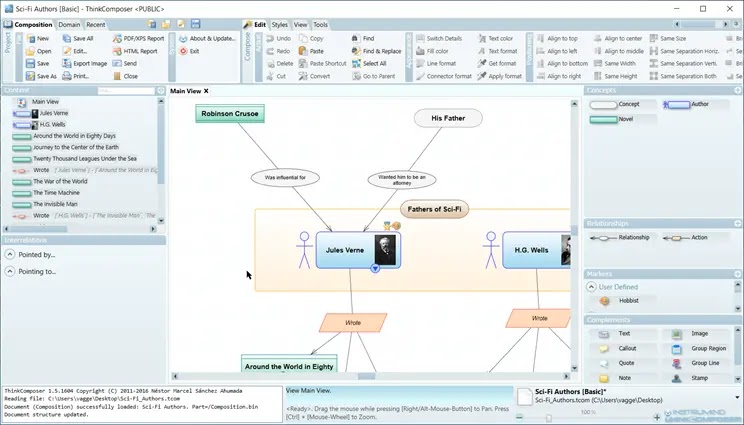The width and height of the screenshot is (744, 425).
Task: Expand the Concepts panel plus button
Action: (737, 90)
